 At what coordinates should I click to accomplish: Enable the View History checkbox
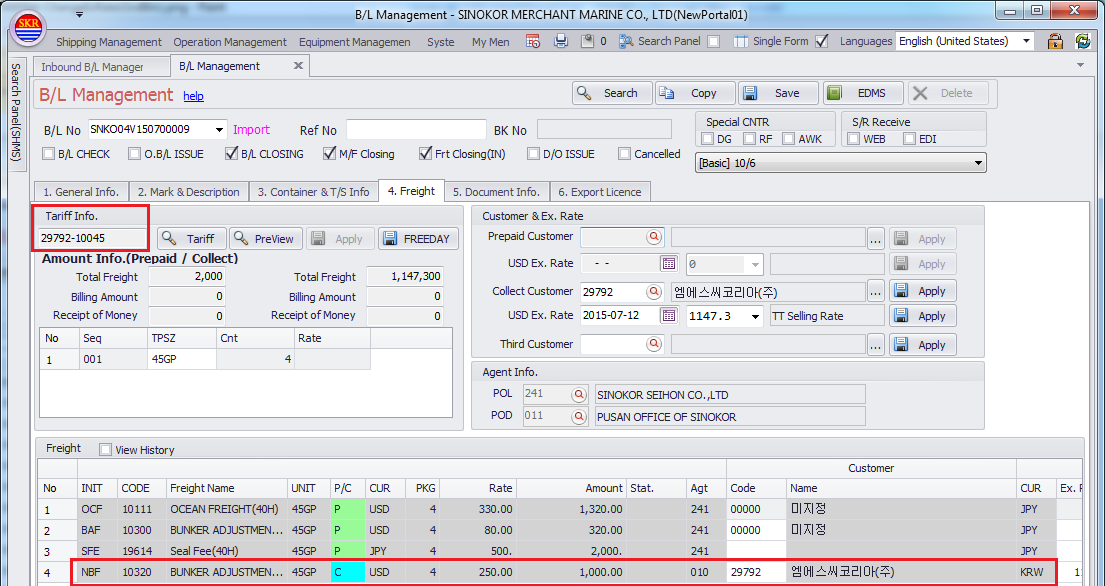(x=106, y=450)
